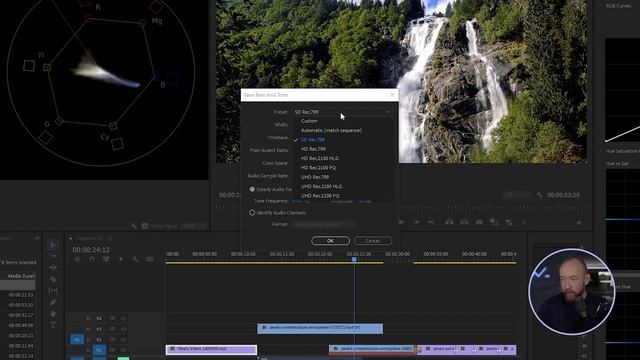Click Go to Out point control
Image resolution: width=640 pixels, height=360 pixels.
tap(431, 222)
